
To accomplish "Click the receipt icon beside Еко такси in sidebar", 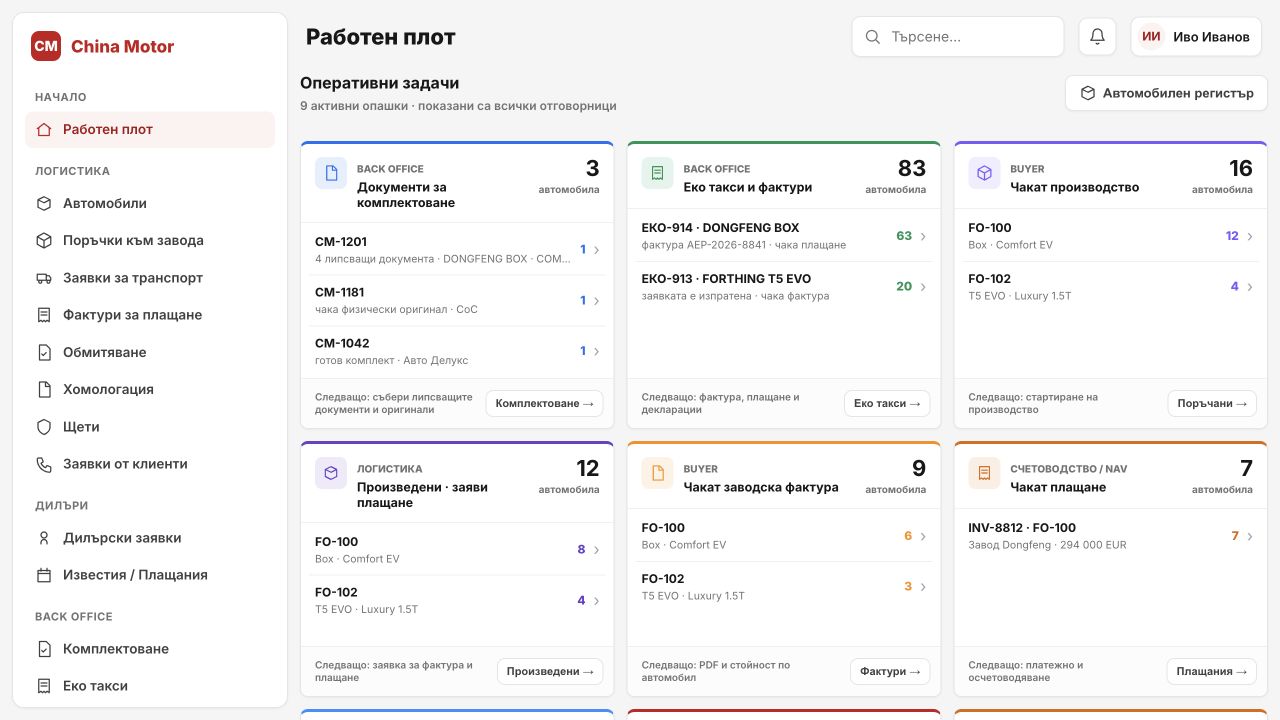I will click(44, 686).
